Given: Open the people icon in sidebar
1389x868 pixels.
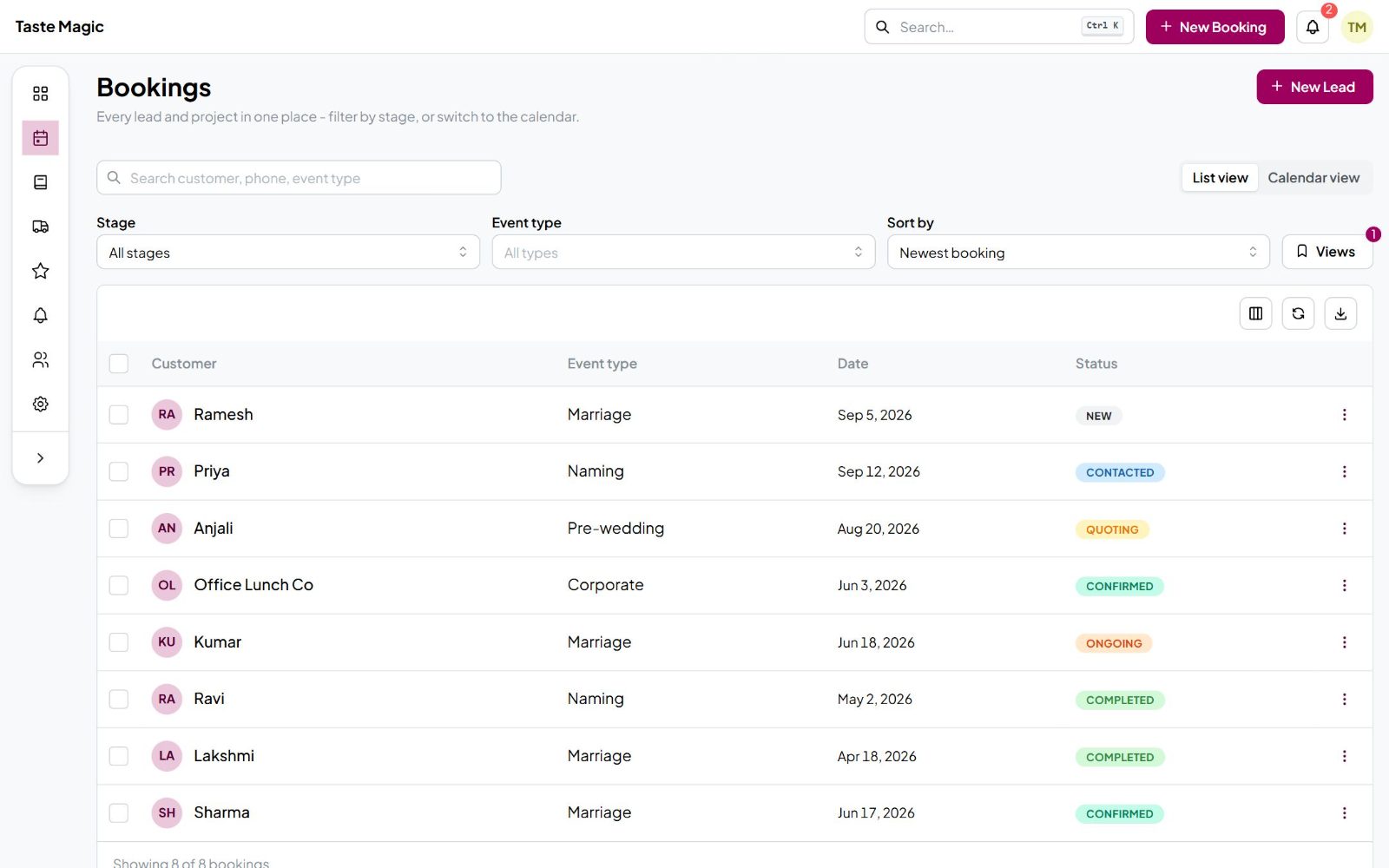Looking at the screenshot, I should coord(40,359).
